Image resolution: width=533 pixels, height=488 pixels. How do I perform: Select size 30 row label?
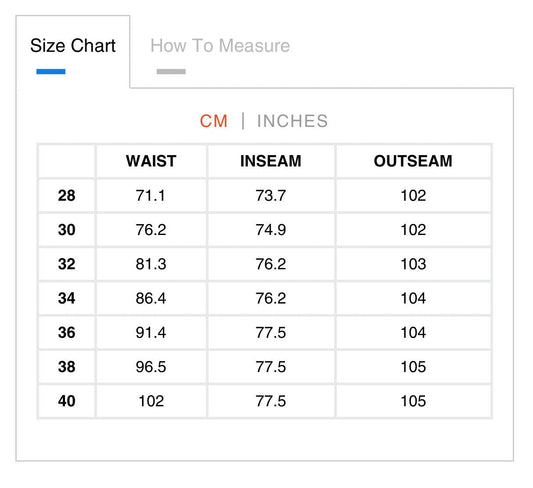67,230
